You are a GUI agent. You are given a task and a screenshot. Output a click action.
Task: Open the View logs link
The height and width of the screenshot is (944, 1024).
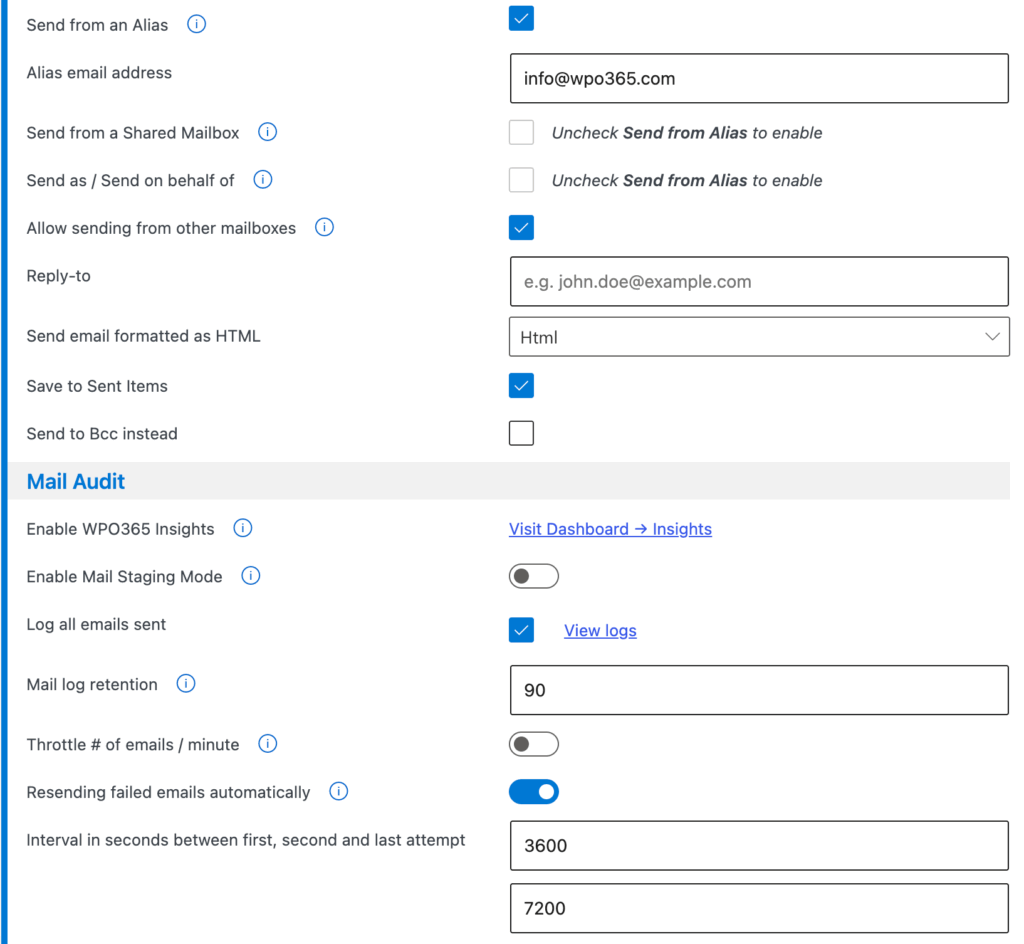point(600,631)
